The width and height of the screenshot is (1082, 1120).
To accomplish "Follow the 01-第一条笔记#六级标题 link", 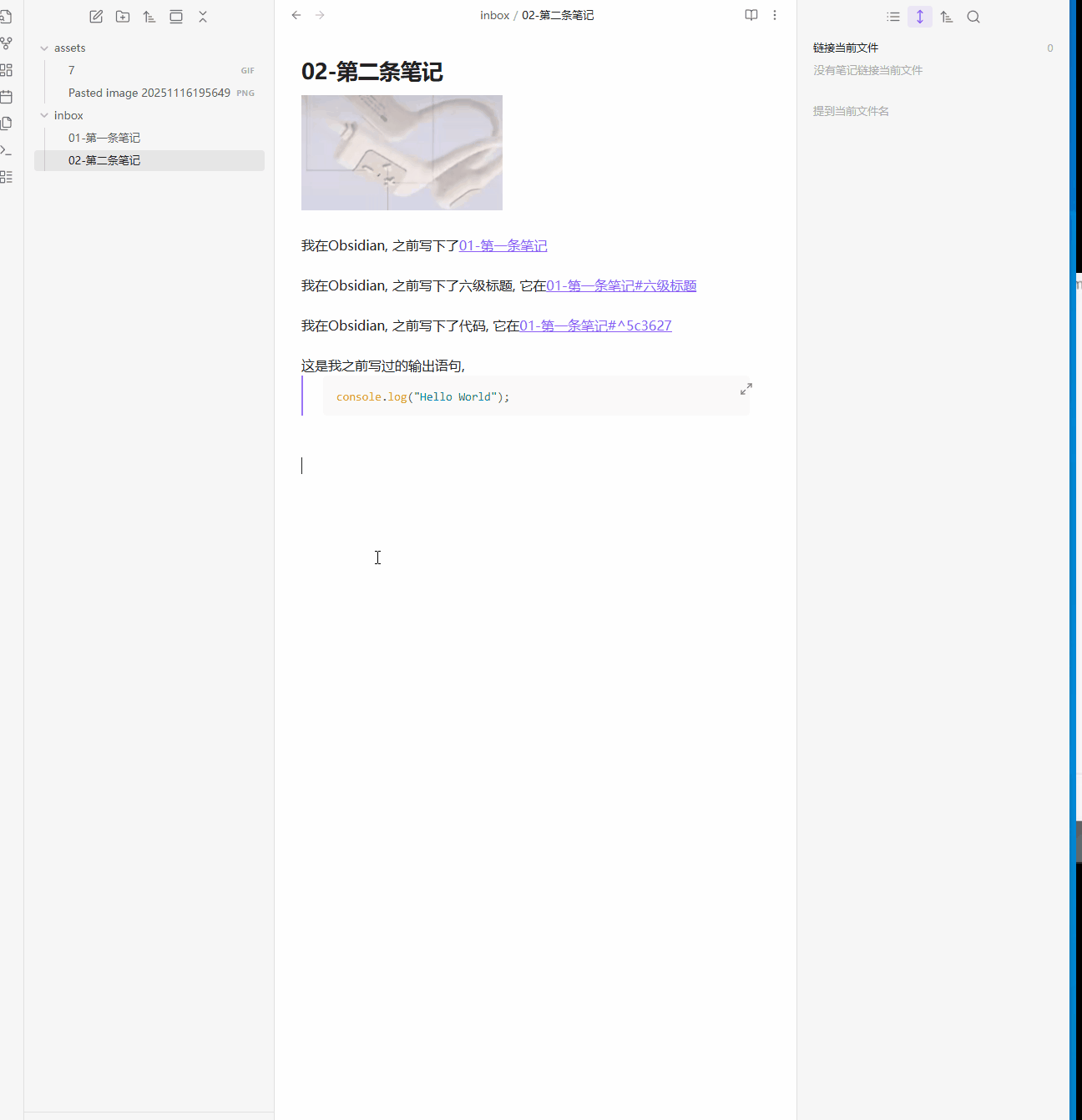I will [x=621, y=285].
